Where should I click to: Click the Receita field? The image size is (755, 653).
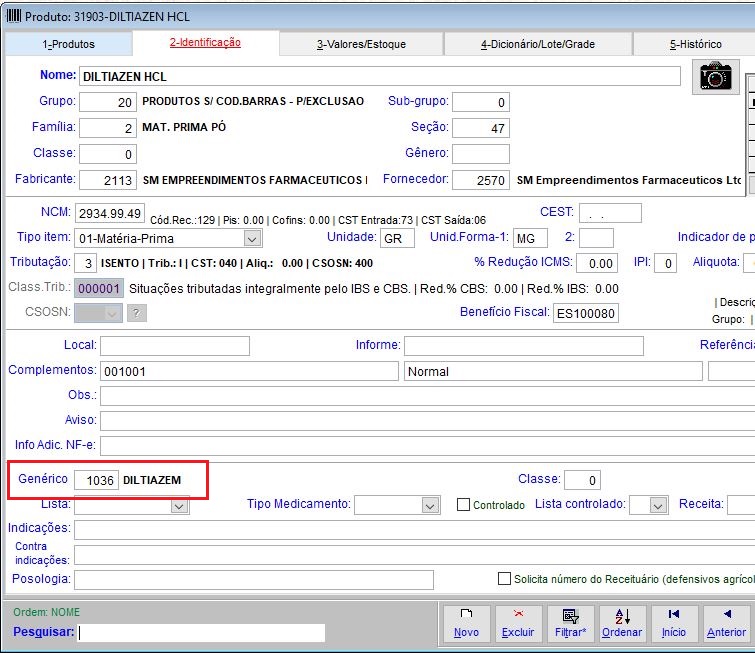(741, 505)
